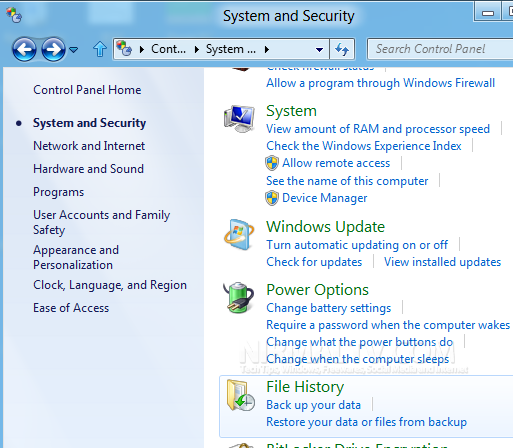This screenshot has width=513, height=448.
Task: Open Appearance and Personalization
Action: pyautogui.click(x=76, y=257)
